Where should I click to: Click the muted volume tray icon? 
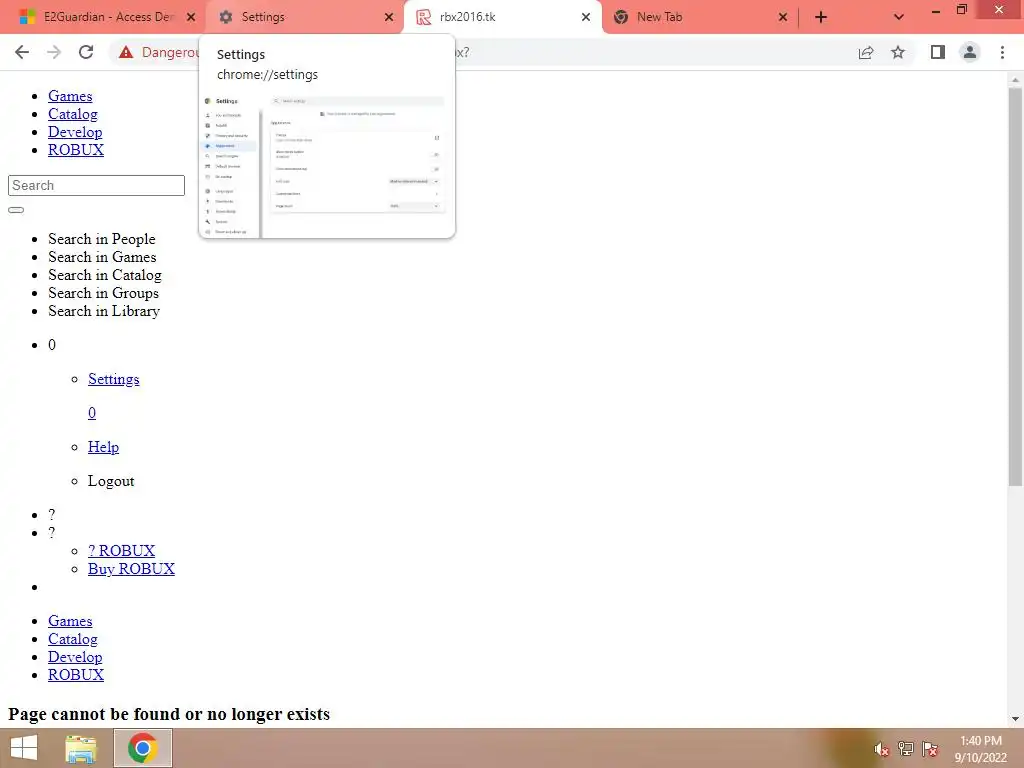point(881,749)
